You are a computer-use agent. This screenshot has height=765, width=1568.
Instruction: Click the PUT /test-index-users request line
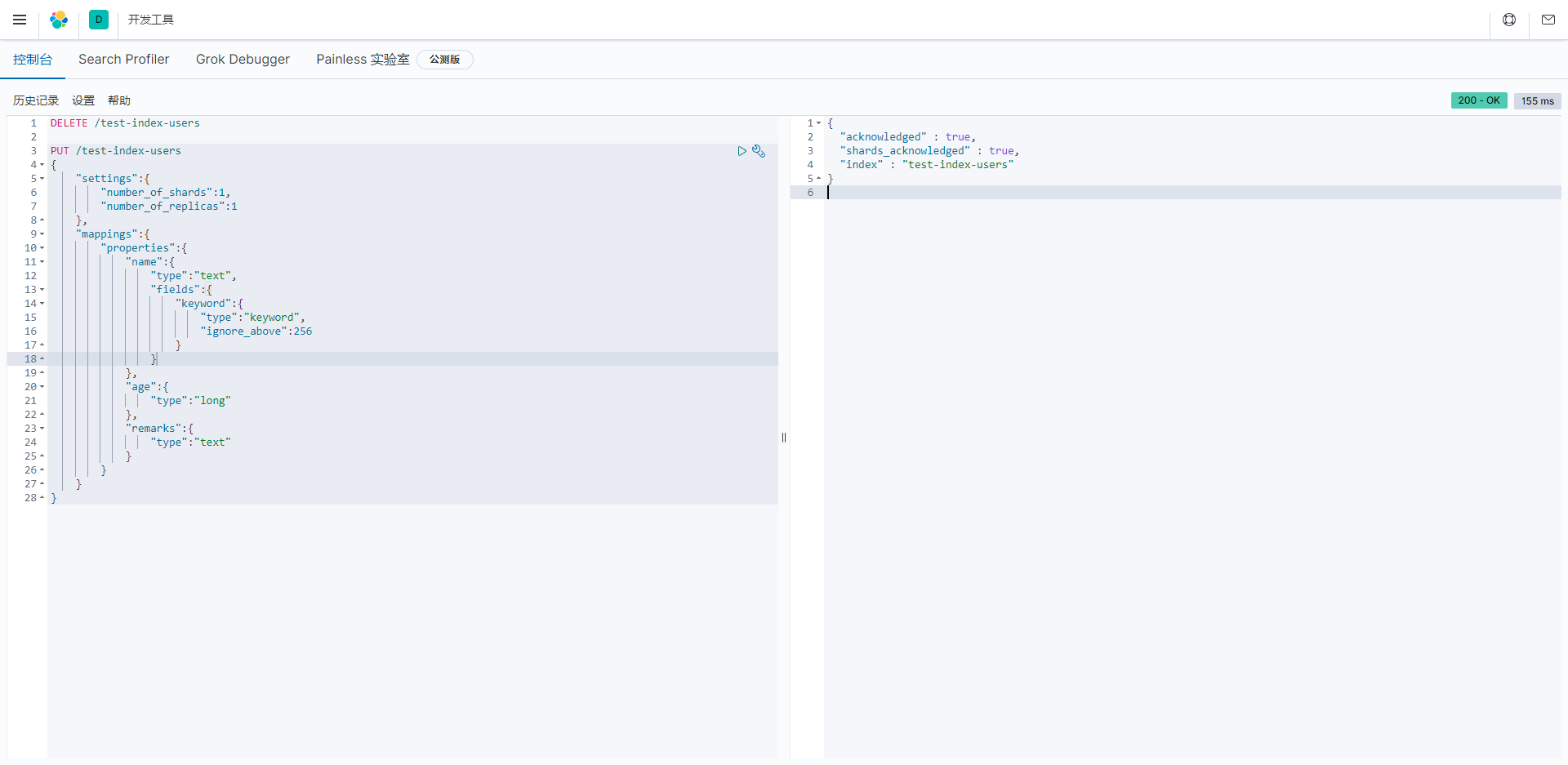116,151
